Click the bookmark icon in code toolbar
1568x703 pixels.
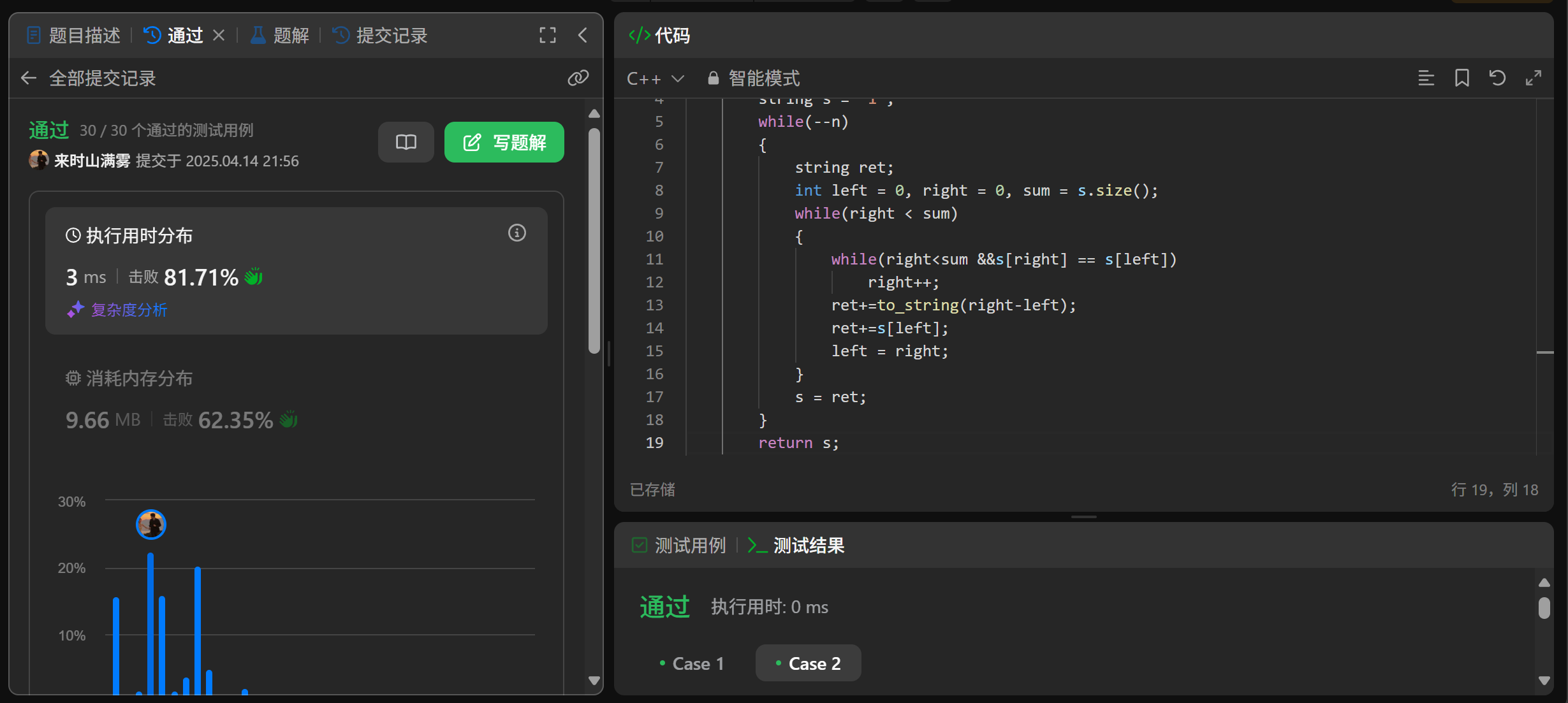1462,78
